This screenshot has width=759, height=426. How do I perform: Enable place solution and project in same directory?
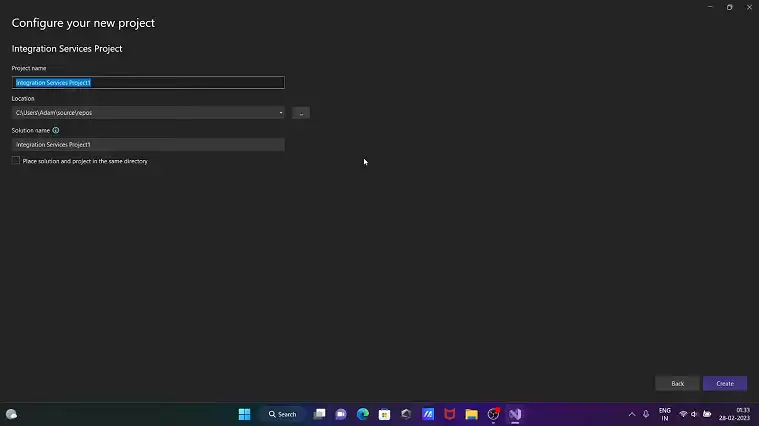16,161
